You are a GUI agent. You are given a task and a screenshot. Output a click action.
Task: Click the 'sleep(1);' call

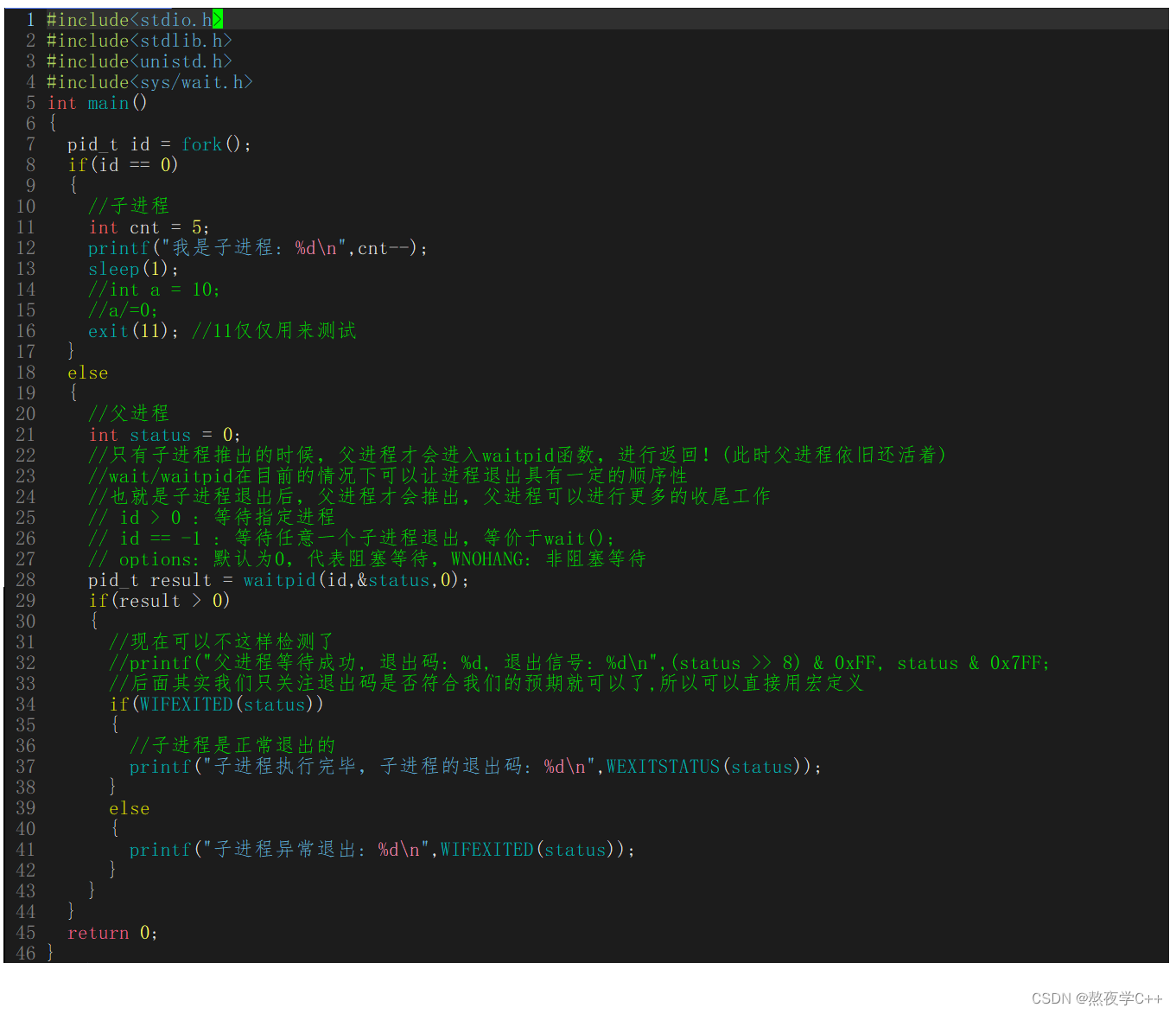pos(133,268)
